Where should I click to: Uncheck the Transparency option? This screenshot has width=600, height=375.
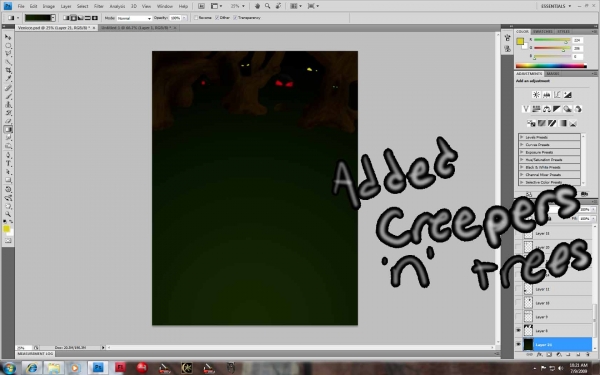coord(235,18)
